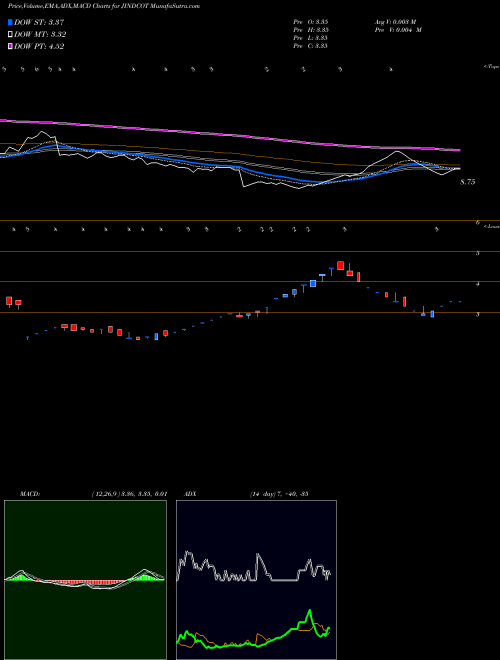Click the white DOW MT legend swatch
Screen dimensions: 500x660
click(x=11, y=35)
